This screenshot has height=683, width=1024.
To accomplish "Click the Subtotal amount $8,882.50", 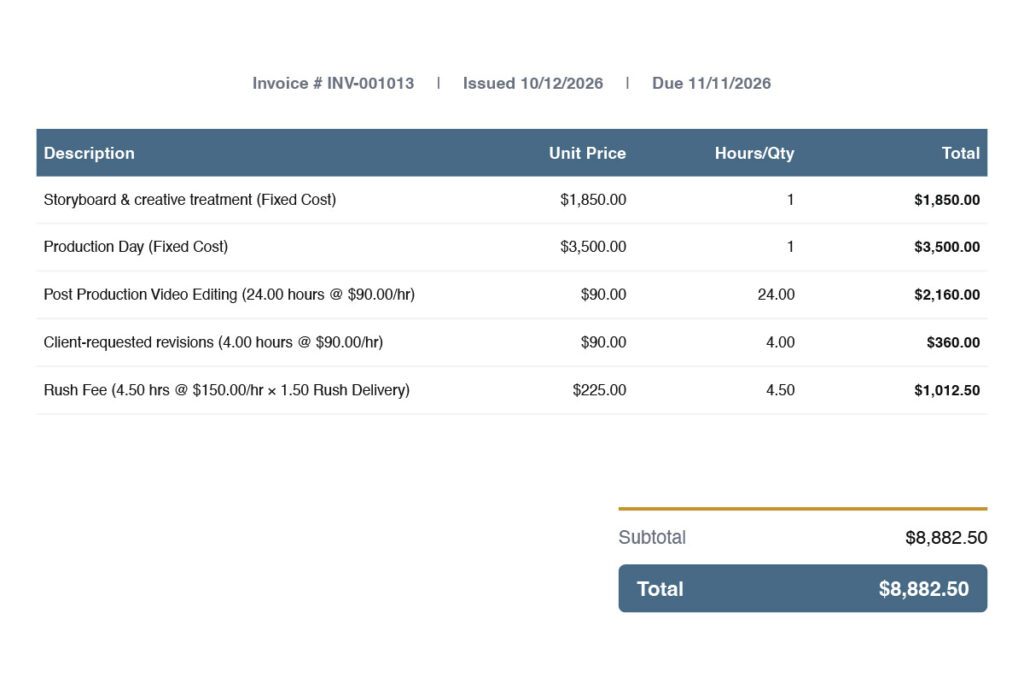I will (x=946, y=537).
